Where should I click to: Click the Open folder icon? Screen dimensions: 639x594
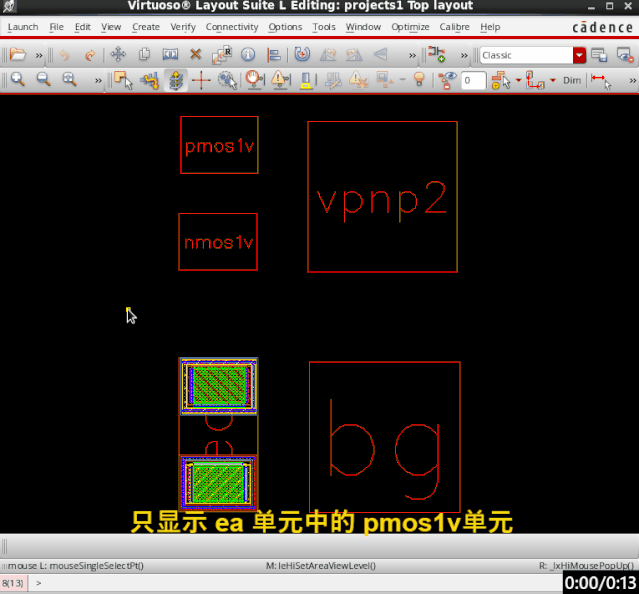coord(17,55)
